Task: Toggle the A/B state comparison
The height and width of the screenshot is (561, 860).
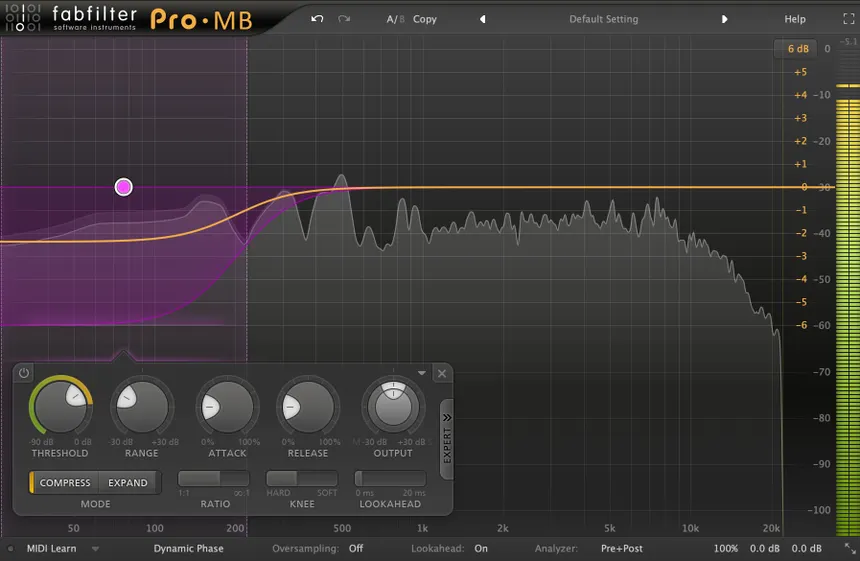Action: point(395,19)
